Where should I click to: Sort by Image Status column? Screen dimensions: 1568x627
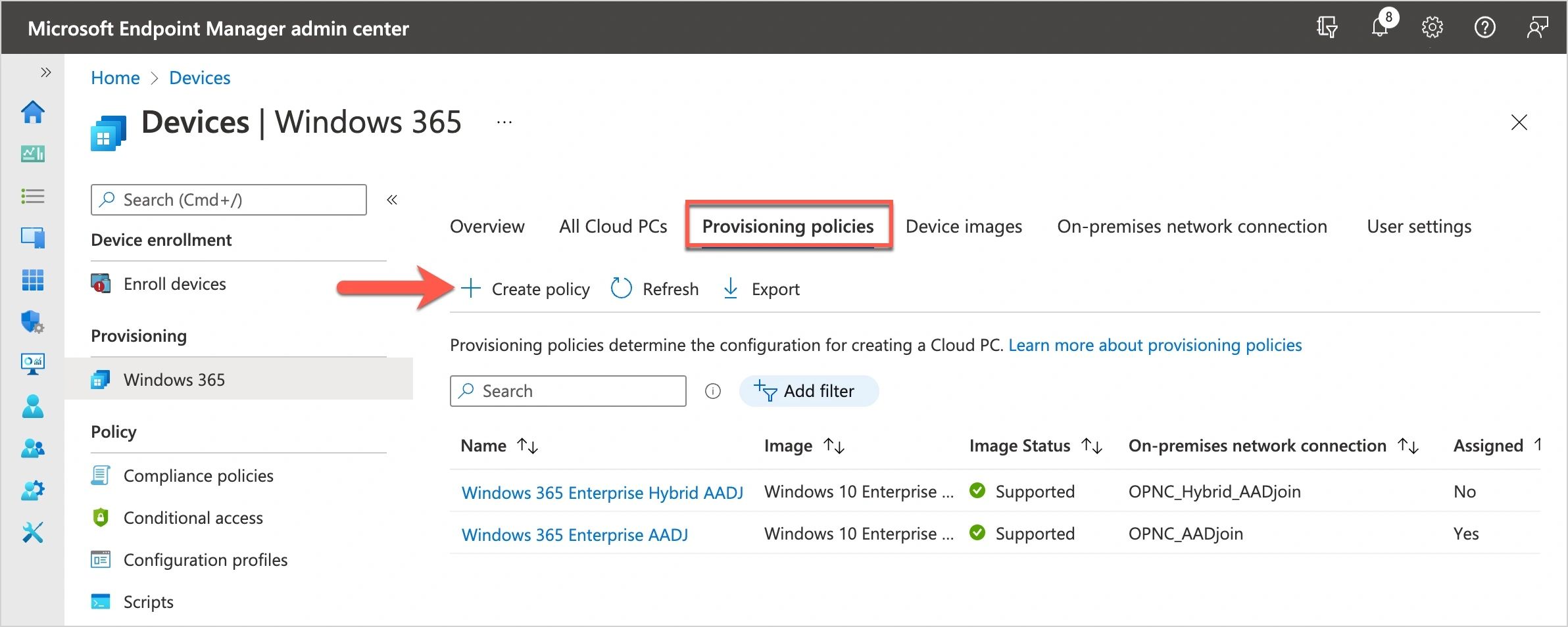[1092, 446]
